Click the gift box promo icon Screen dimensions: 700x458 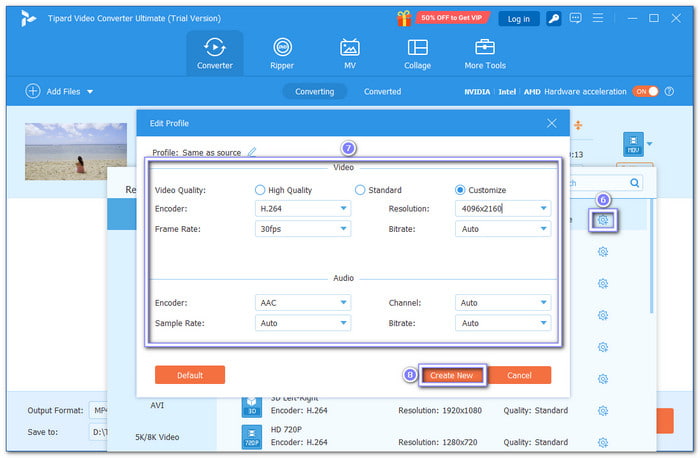pos(403,18)
